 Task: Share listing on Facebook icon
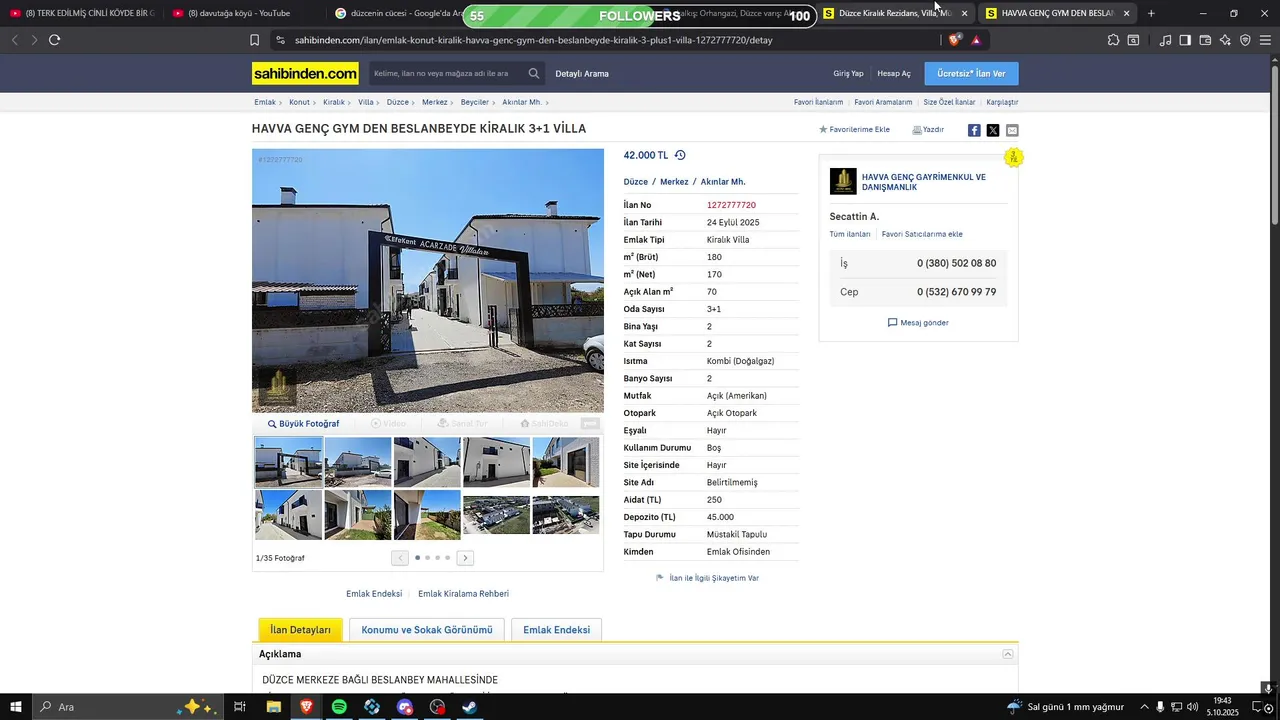click(974, 130)
